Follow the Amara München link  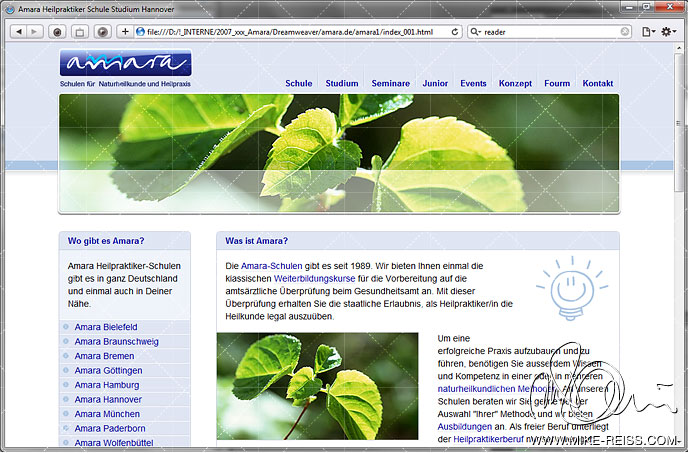click(x=107, y=414)
